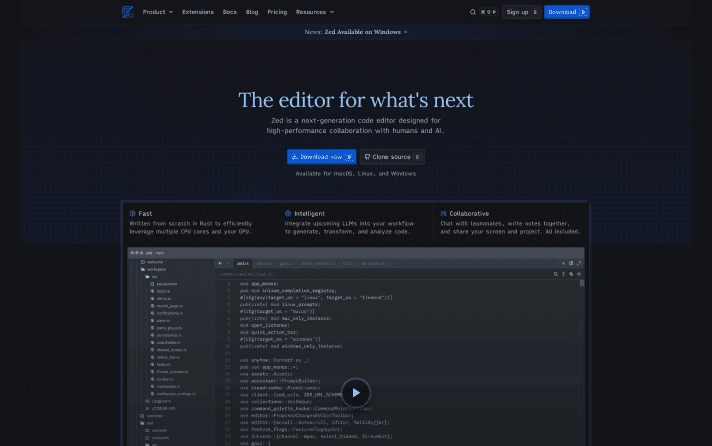712x446 pixels.
Task: Click the Clone source button
Action: tap(392, 157)
